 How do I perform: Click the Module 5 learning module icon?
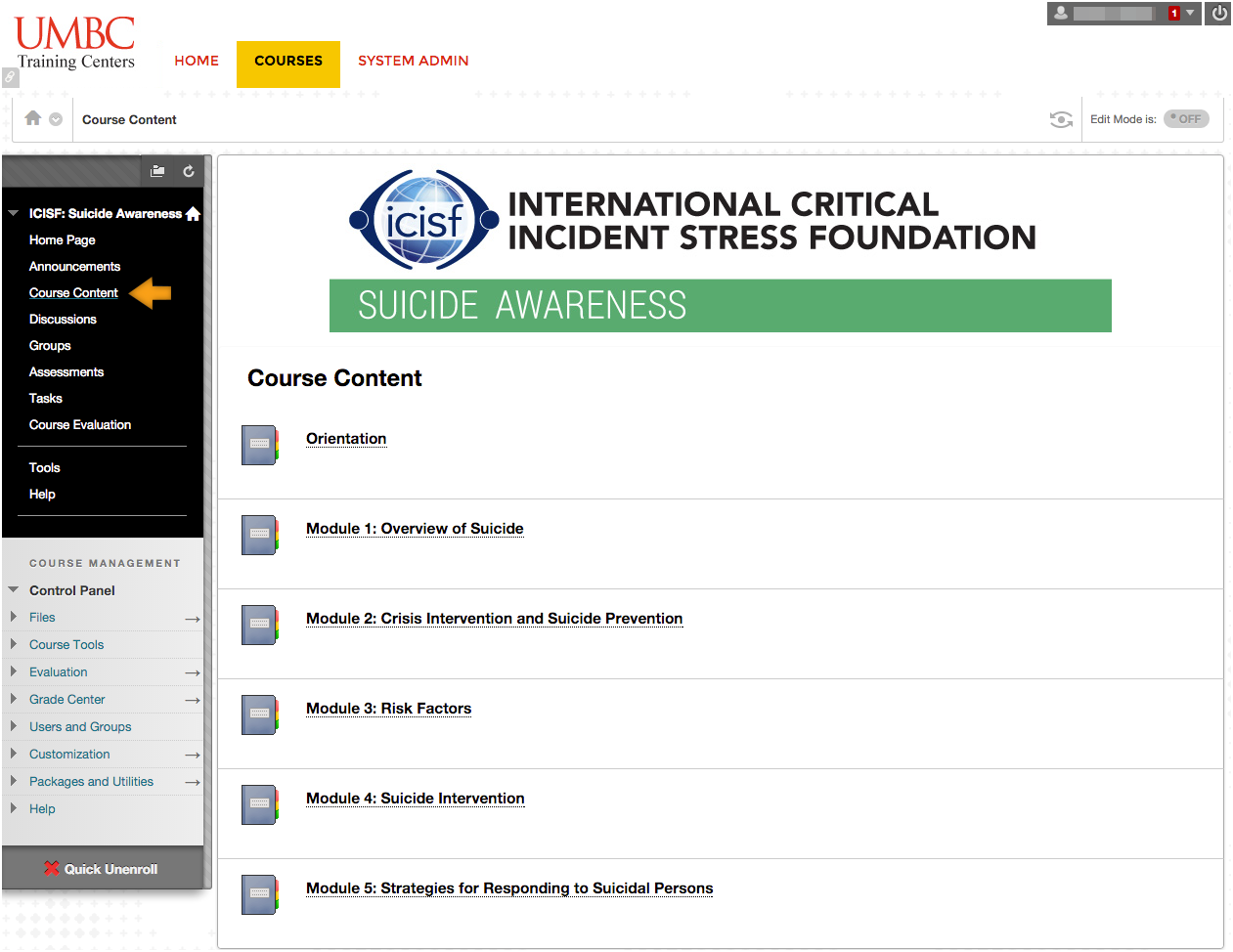pyautogui.click(x=260, y=894)
